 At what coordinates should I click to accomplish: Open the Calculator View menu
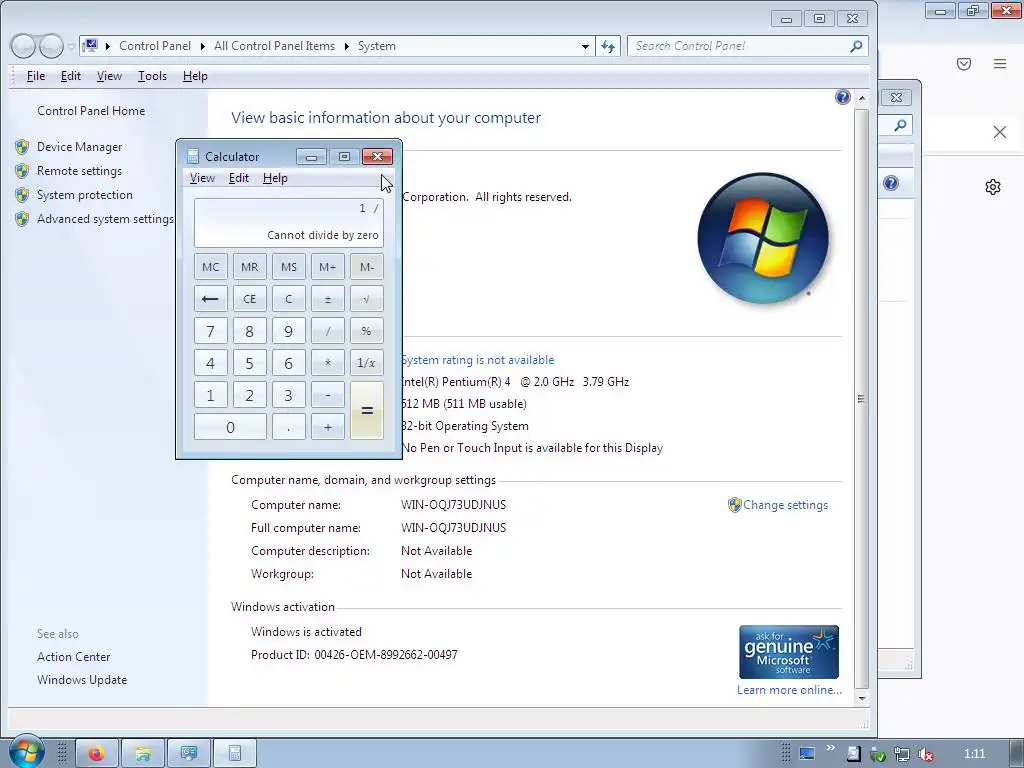tap(202, 178)
